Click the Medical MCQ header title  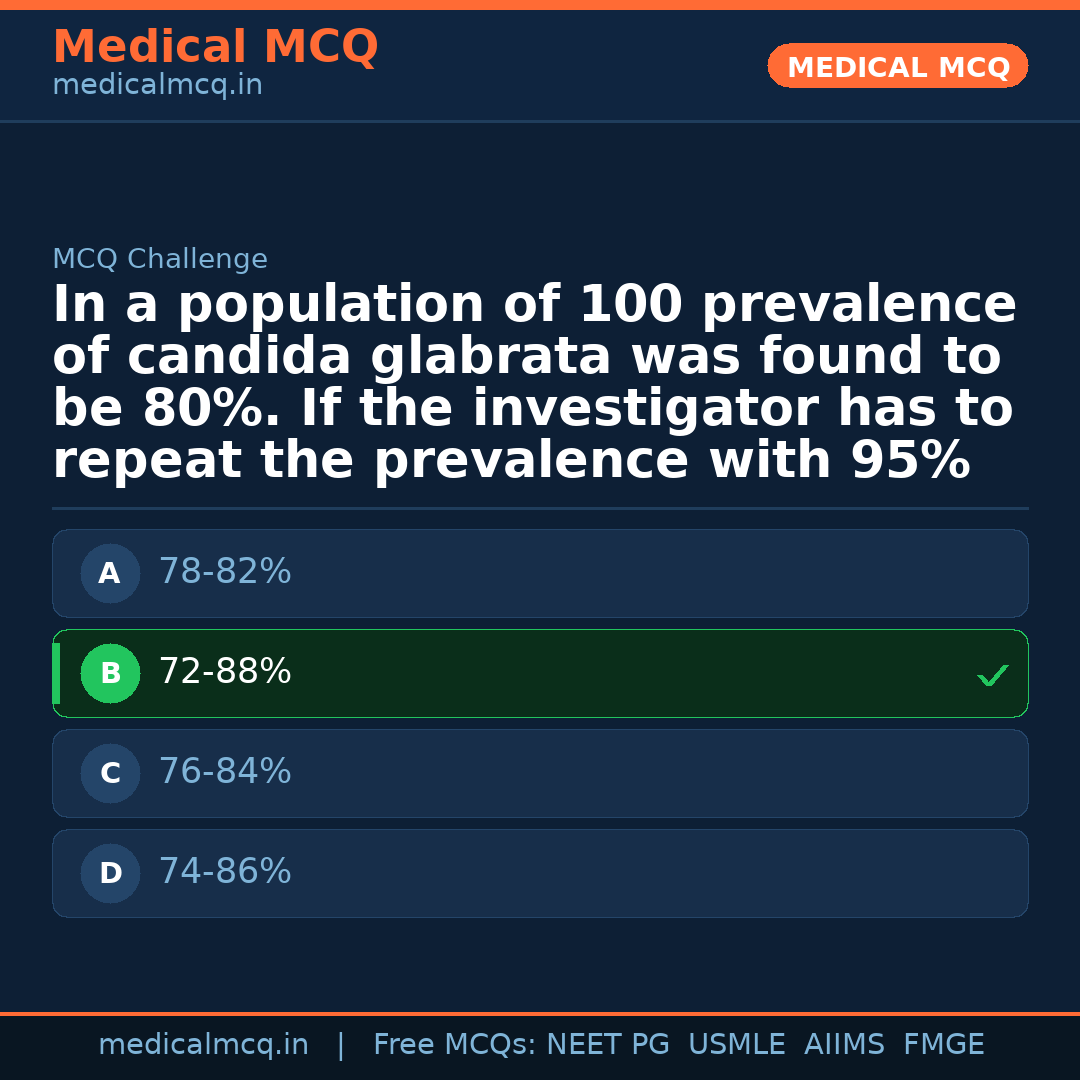(x=215, y=48)
